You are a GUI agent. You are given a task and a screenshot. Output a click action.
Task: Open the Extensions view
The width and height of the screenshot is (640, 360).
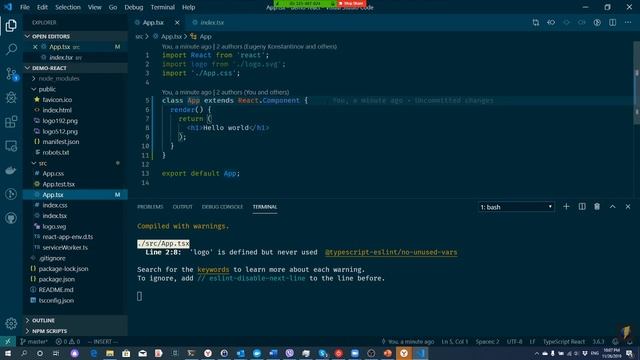point(11,122)
